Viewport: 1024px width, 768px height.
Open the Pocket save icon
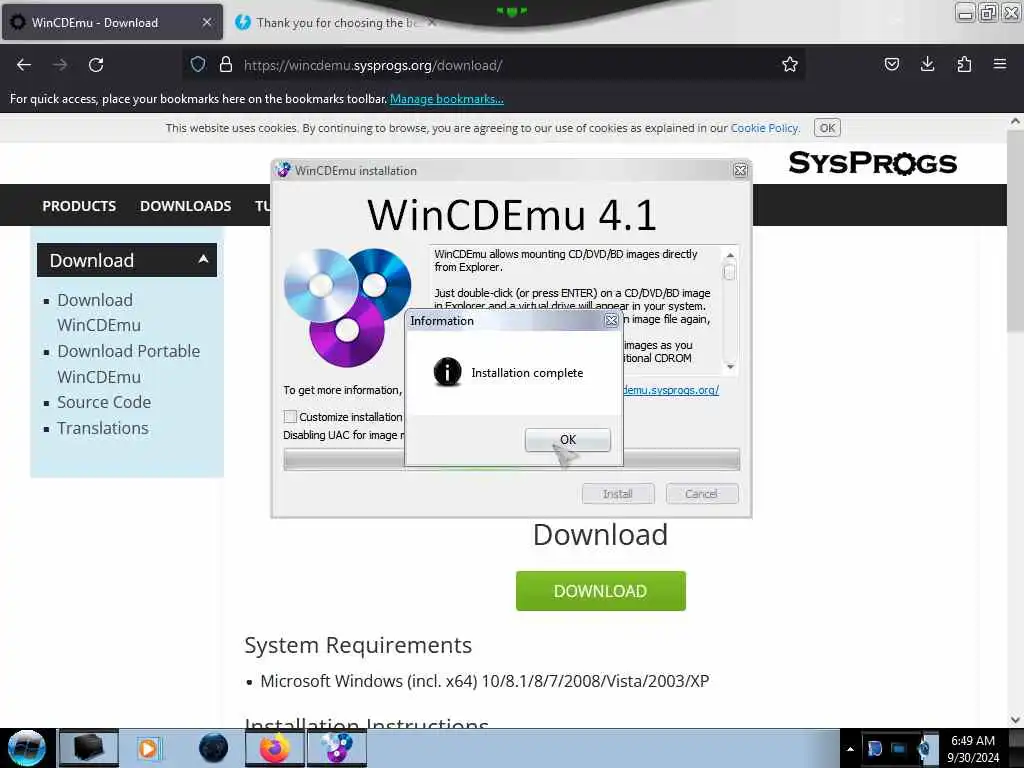(x=891, y=65)
